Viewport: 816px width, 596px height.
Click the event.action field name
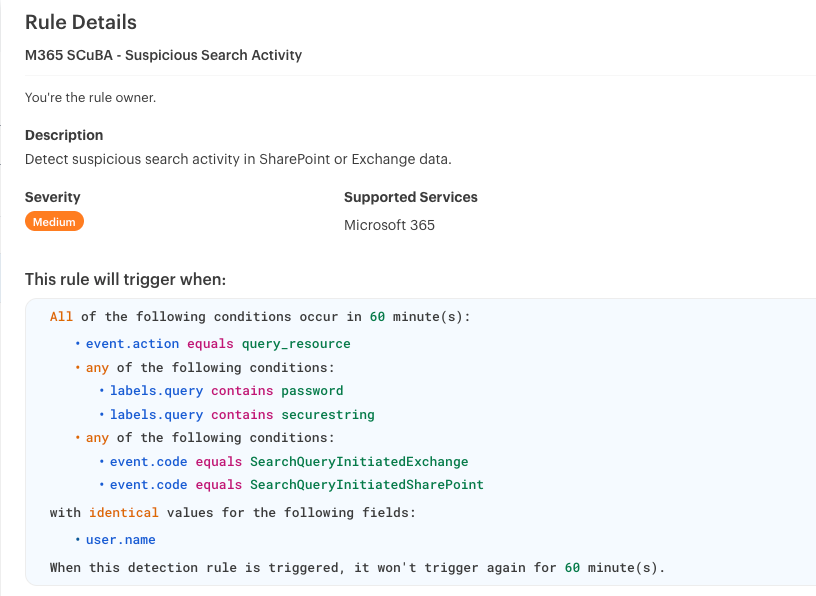click(132, 344)
